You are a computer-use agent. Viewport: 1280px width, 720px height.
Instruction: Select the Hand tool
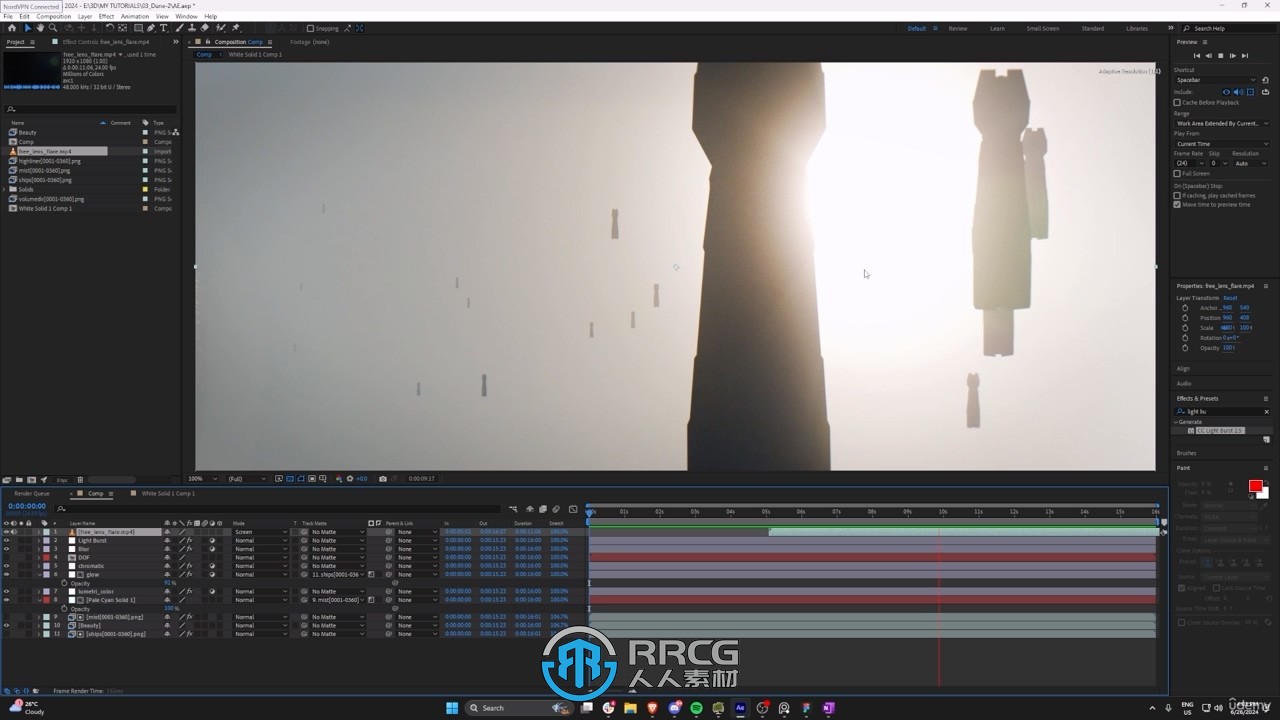(40, 28)
